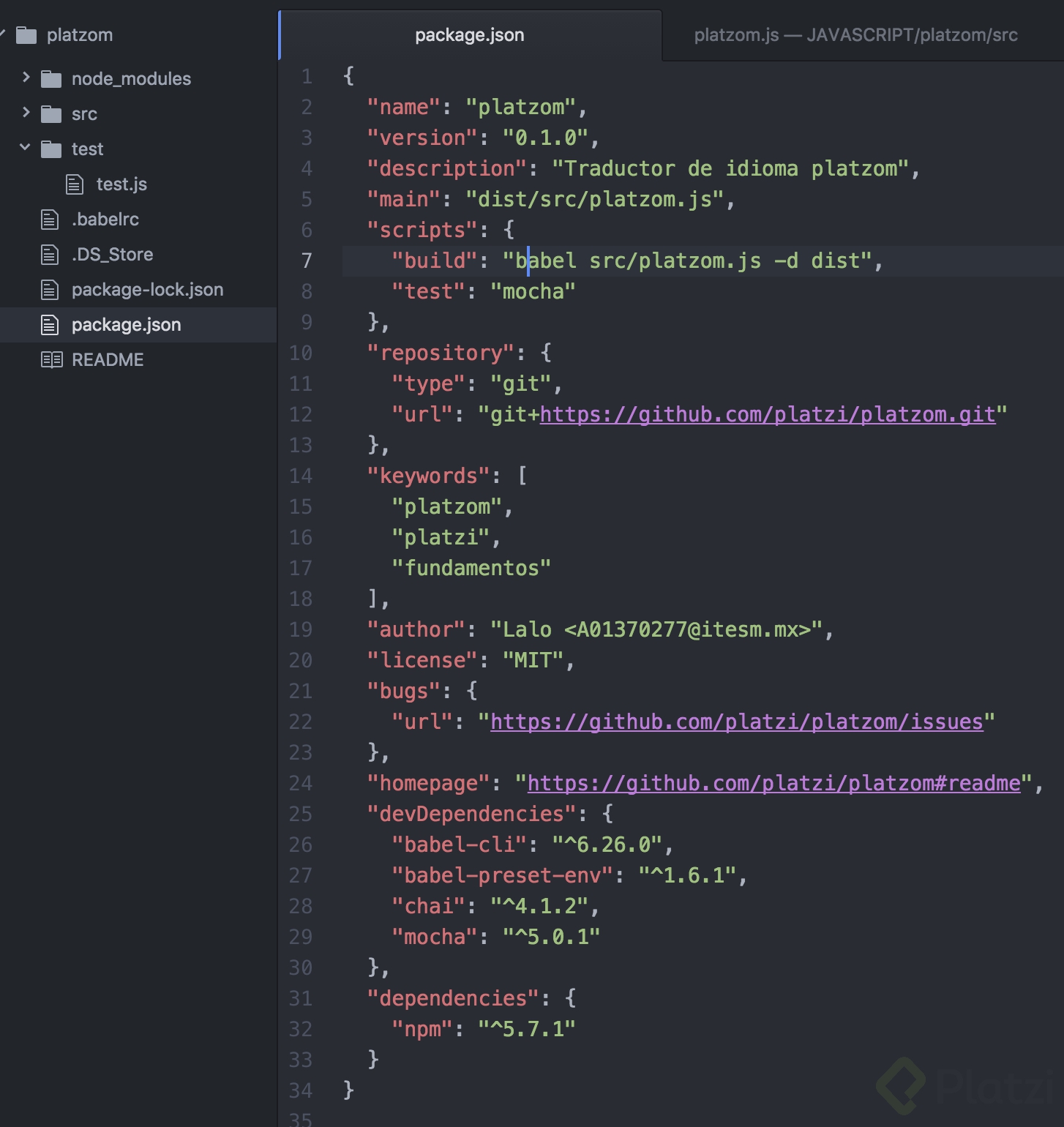Image resolution: width=1064 pixels, height=1127 pixels.
Task: Click the "0.1.0" version value
Action: pyautogui.click(x=545, y=138)
